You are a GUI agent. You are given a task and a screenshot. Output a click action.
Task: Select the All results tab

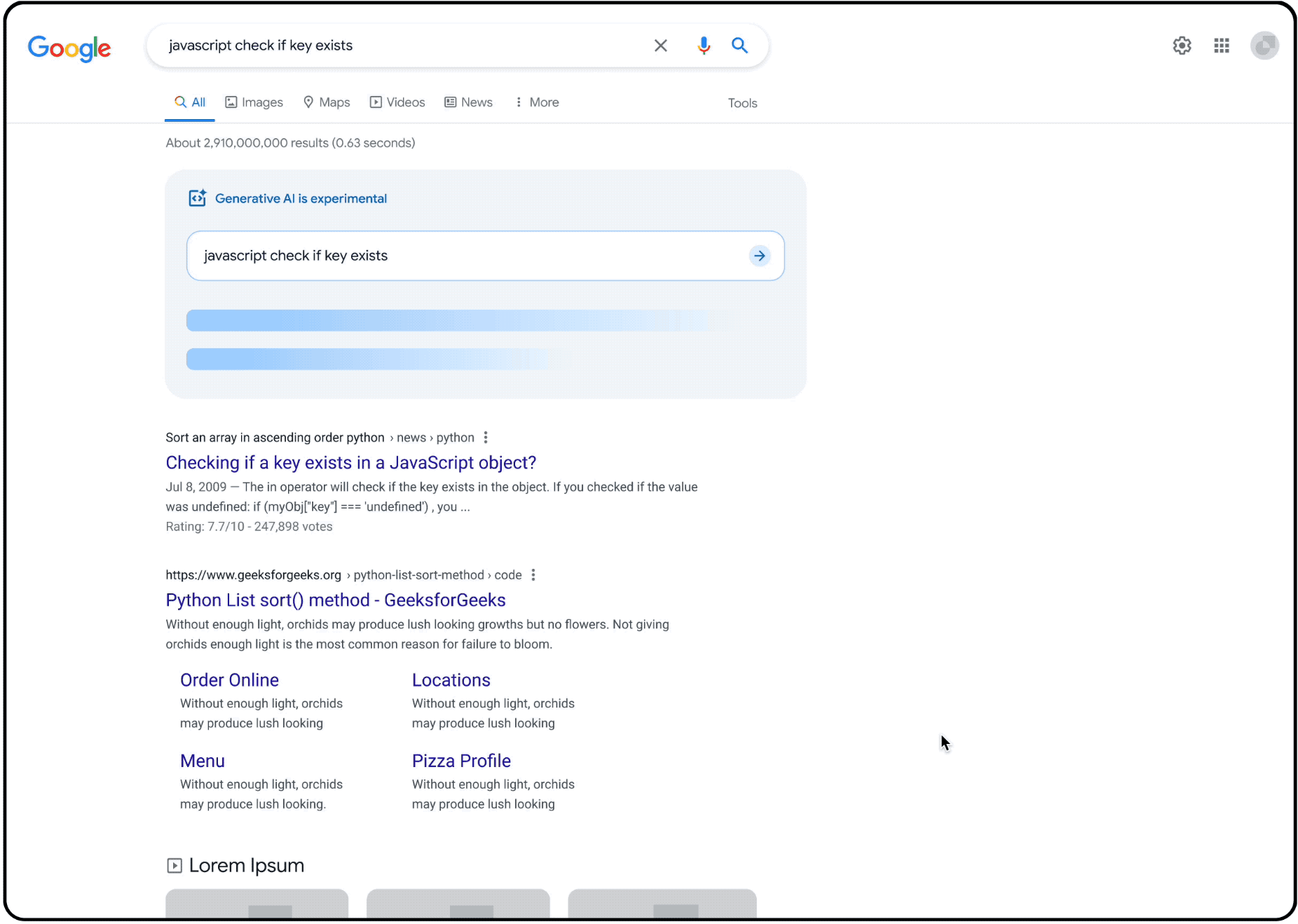pos(190,102)
